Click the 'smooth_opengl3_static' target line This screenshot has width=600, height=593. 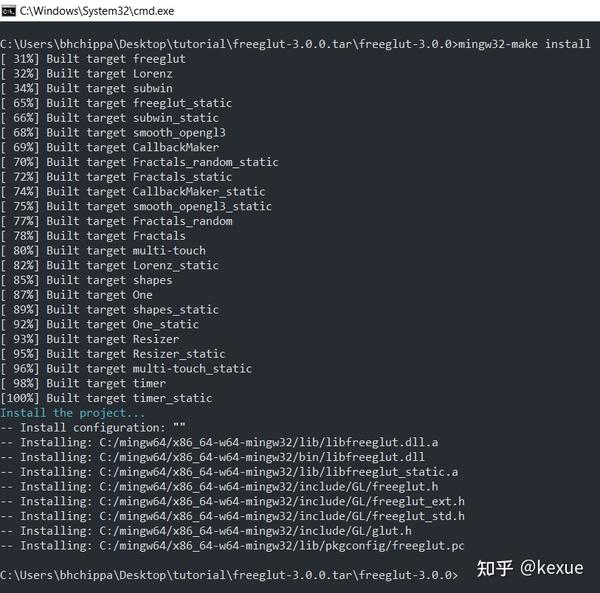click(136, 206)
